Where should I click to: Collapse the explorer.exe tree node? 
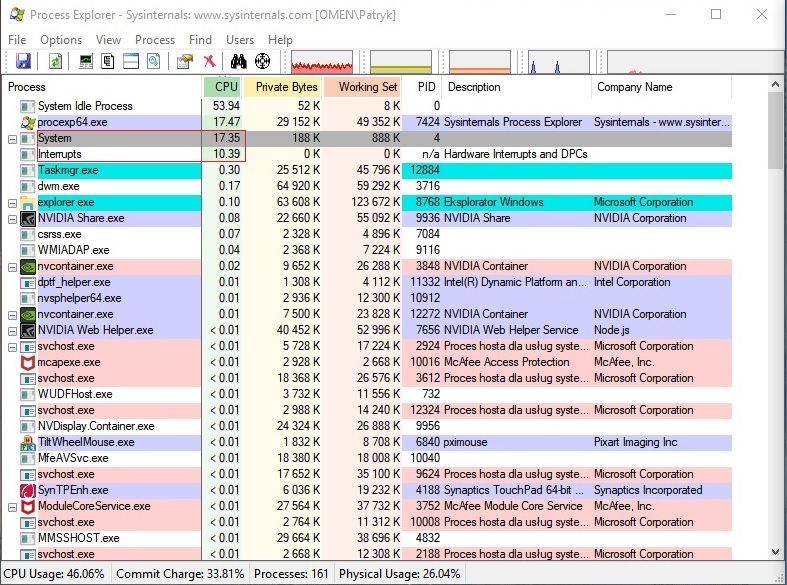click(x=12, y=203)
